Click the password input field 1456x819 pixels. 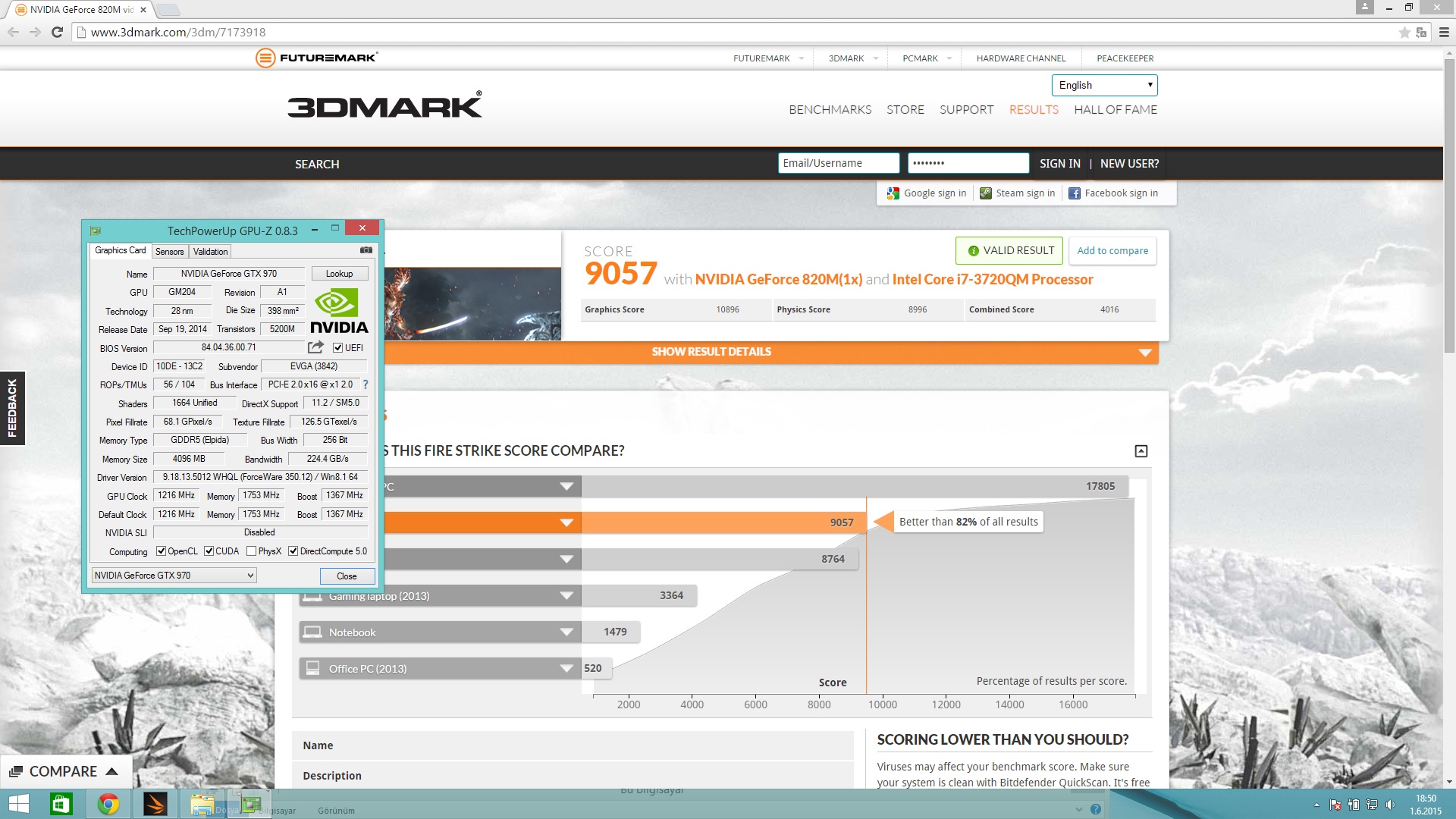(x=968, y=163)
